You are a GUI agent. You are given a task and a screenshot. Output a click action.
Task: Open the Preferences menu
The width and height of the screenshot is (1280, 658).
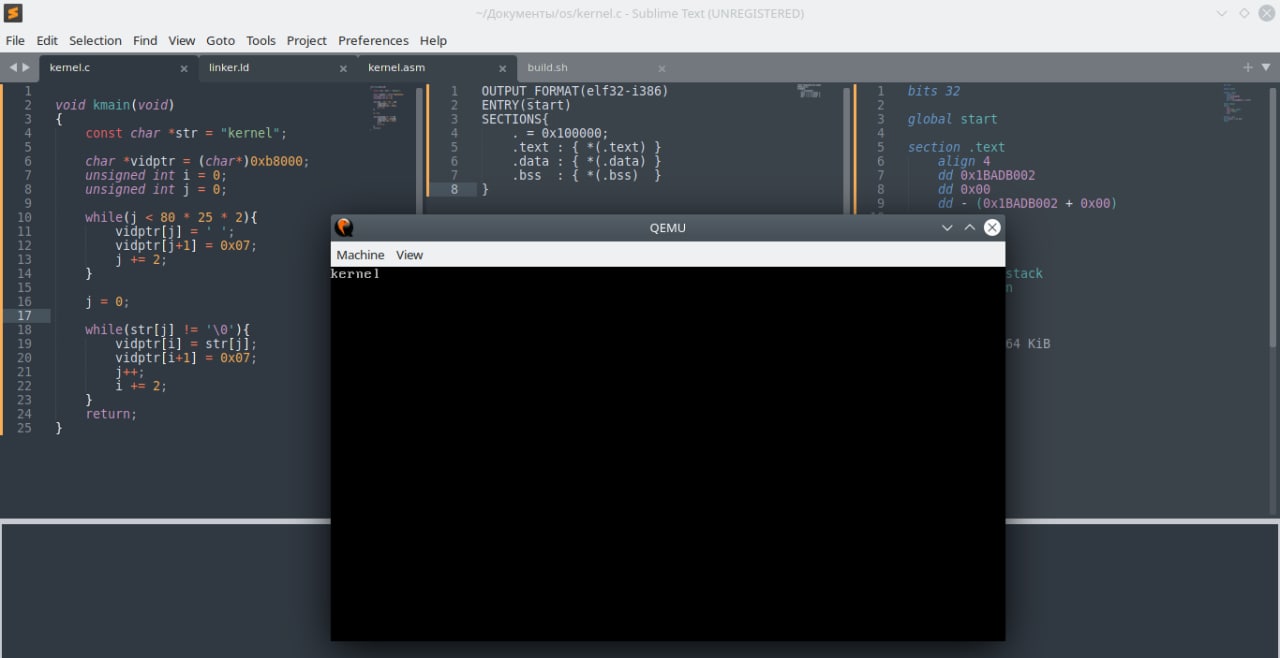pyautogui.click(x=373, y=40)
